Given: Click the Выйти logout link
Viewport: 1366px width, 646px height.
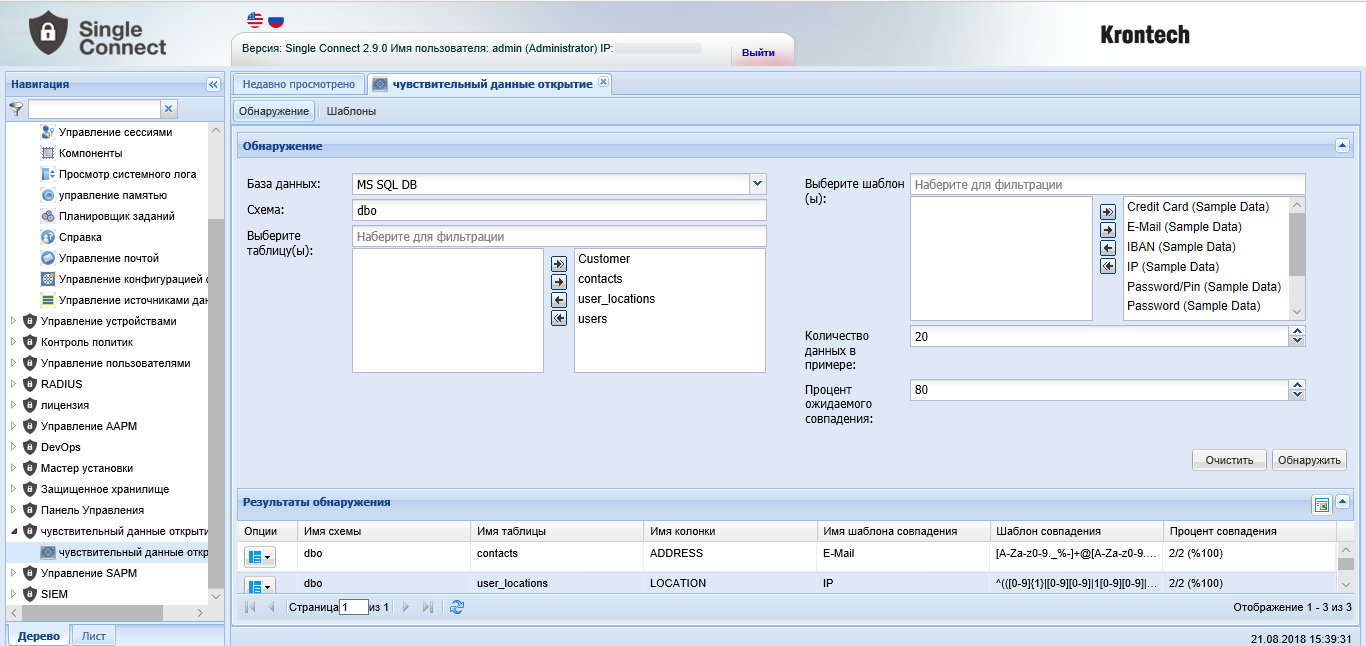Looking at the screenshot, I should (x=758, y=52).
